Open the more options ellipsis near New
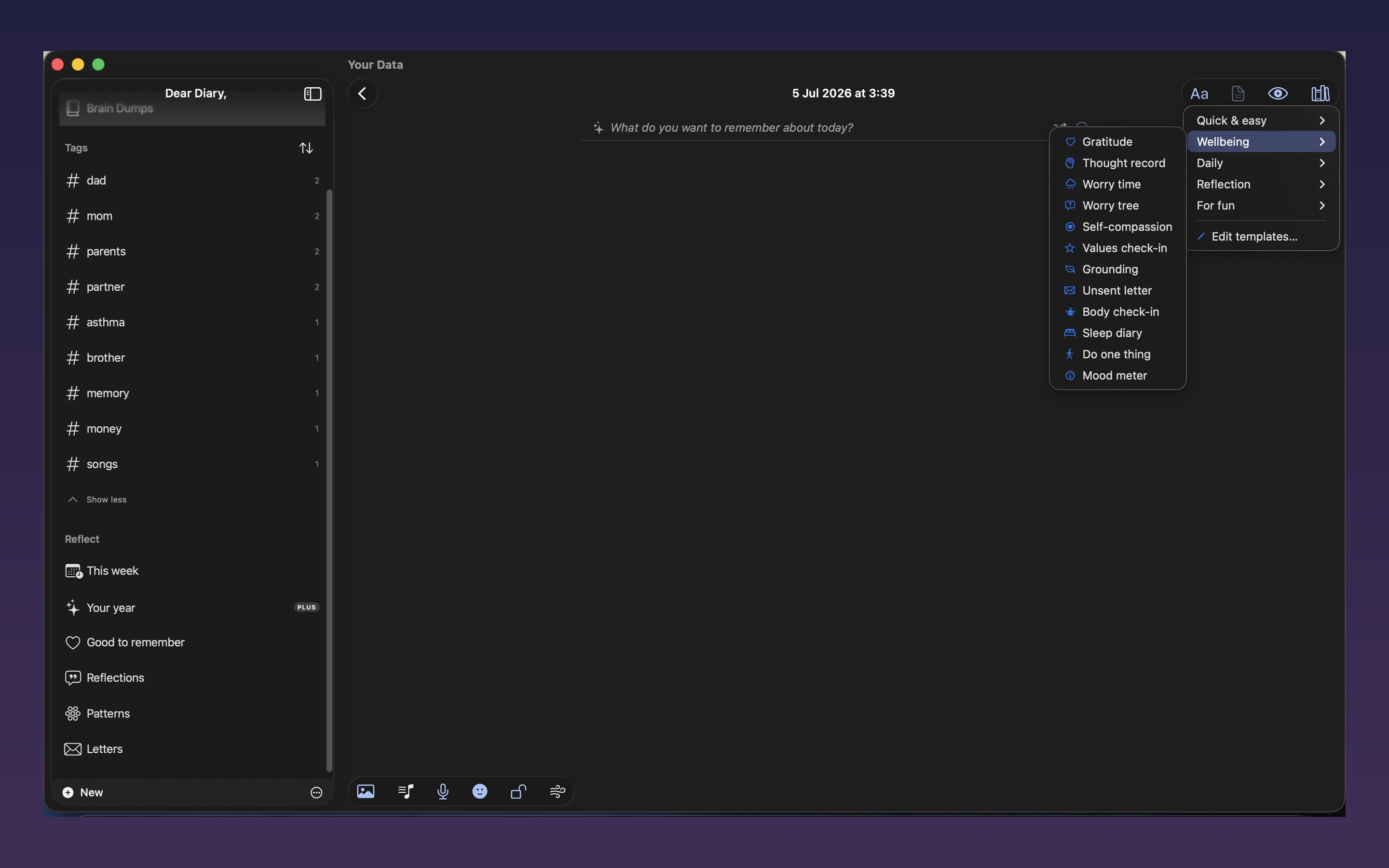The width and height of the screenshot is (1389, 868). coord(316,793)
